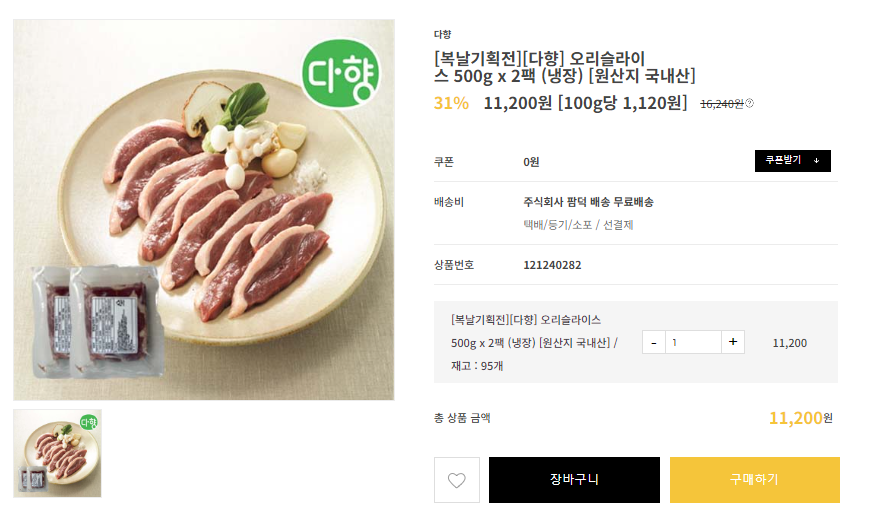Open the large duck slice product image
895x518 pixels.
pyautogui.click(x=203, y=210)
